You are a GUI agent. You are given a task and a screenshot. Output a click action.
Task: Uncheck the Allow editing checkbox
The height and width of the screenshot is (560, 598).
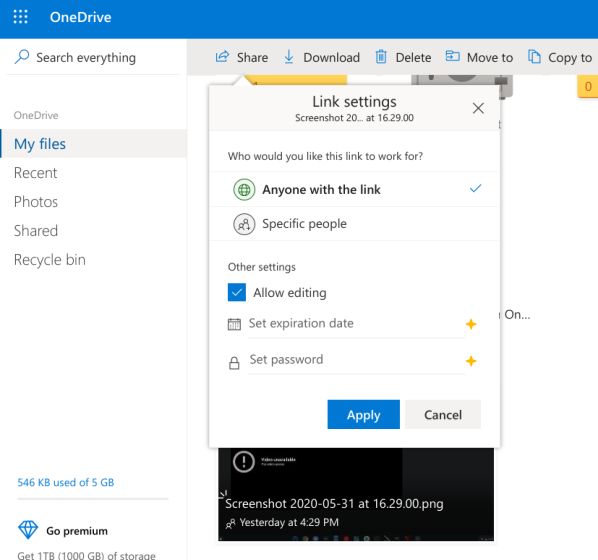click(237, 292)
